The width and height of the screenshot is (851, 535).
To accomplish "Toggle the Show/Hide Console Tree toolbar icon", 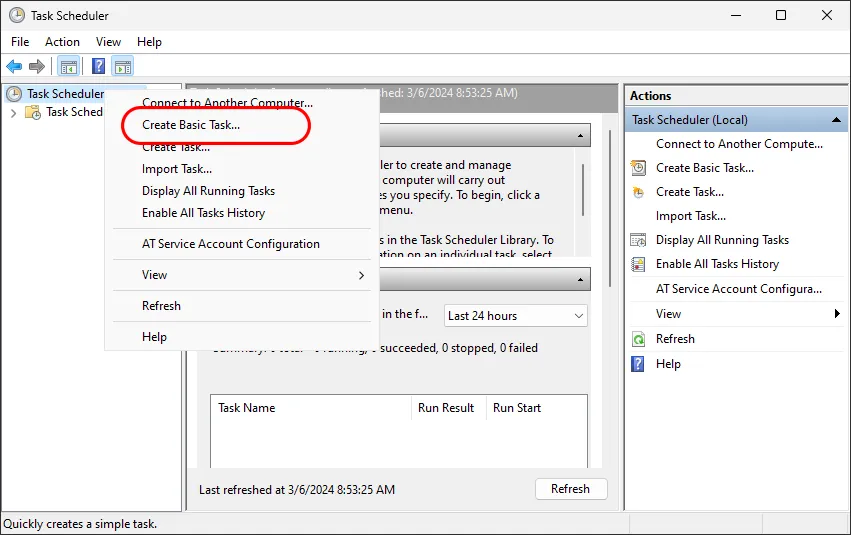I will point(69,67).
